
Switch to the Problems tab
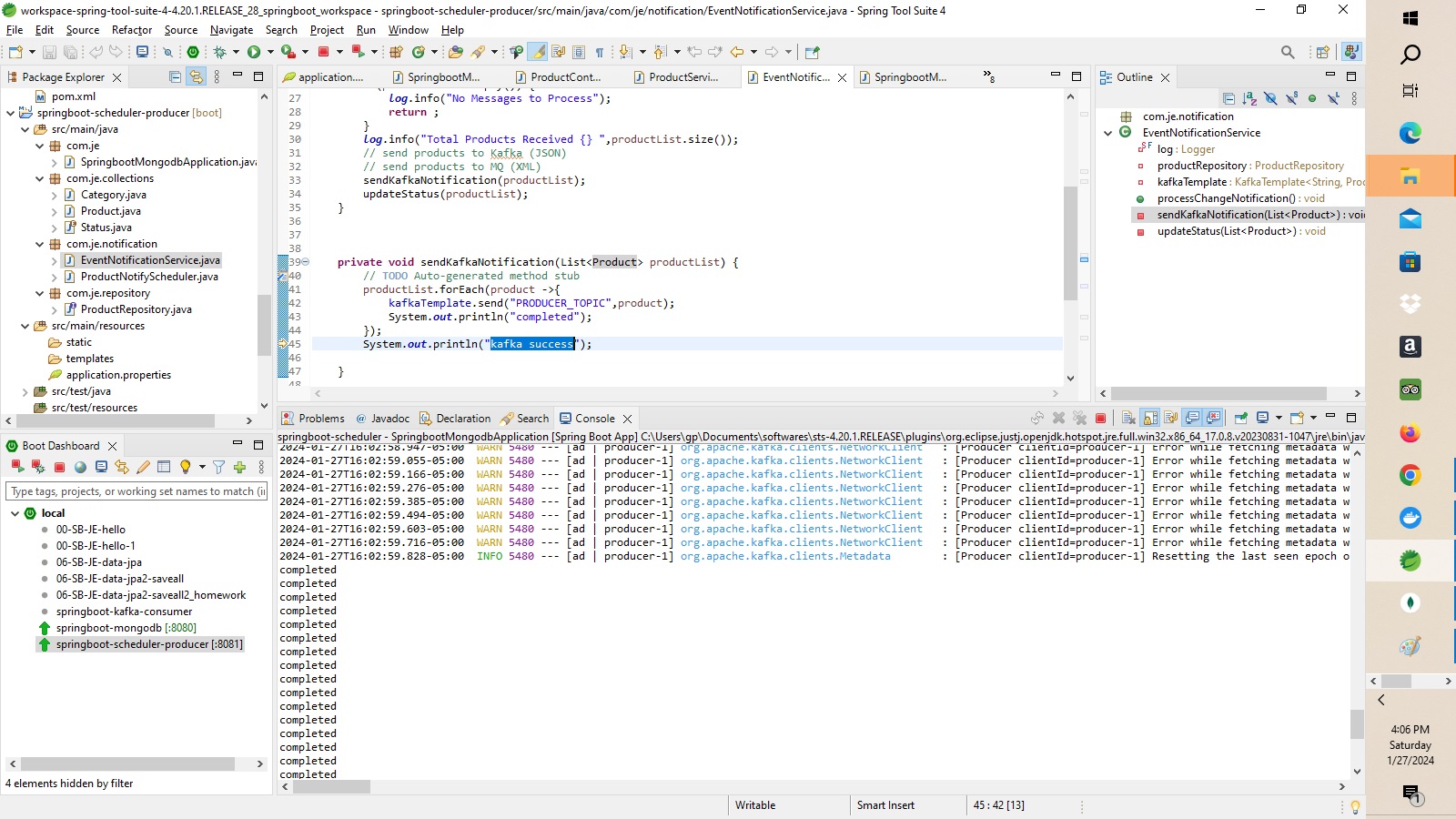click(x=320, y=419)
